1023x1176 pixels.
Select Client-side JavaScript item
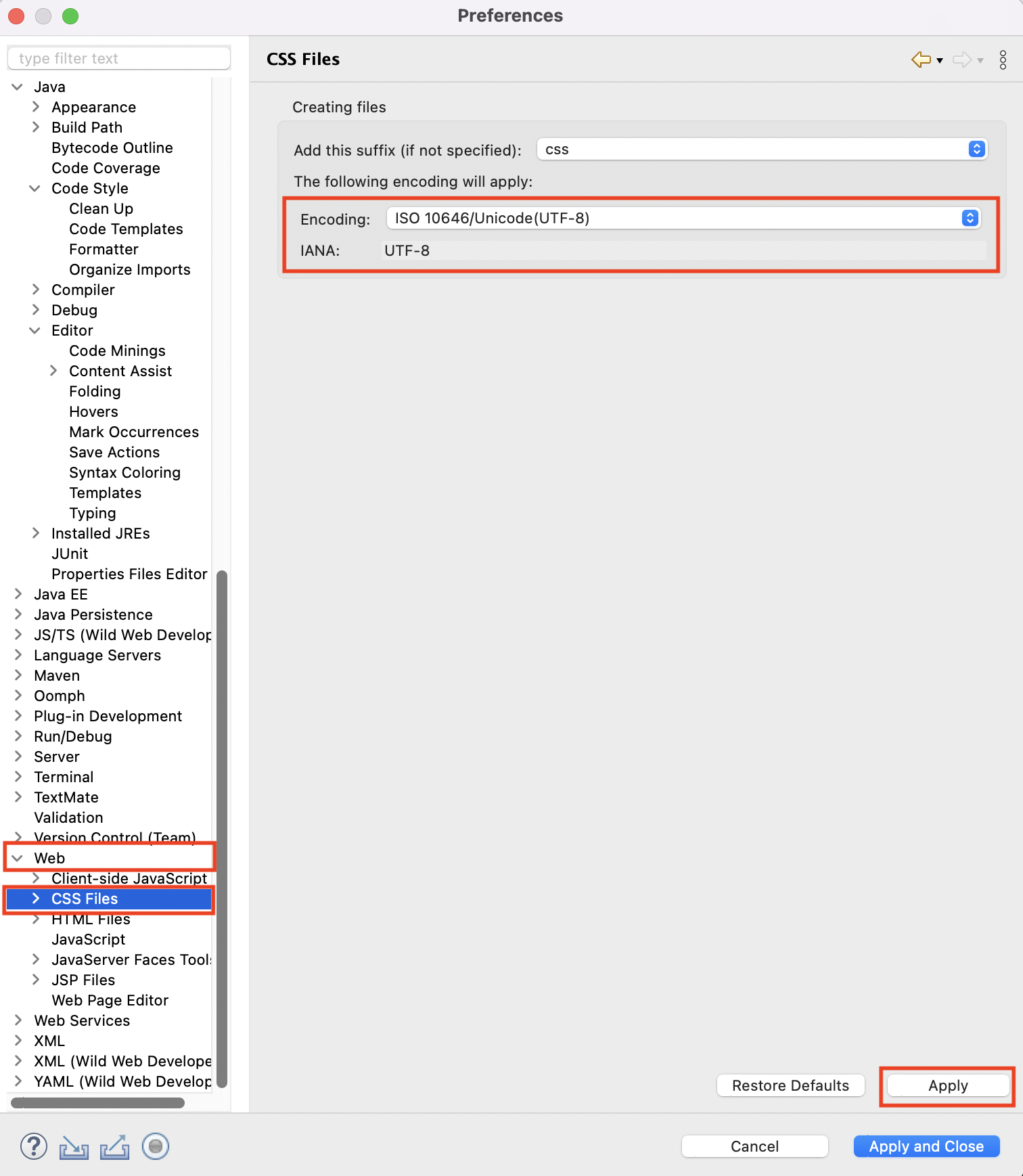(129, 878)
